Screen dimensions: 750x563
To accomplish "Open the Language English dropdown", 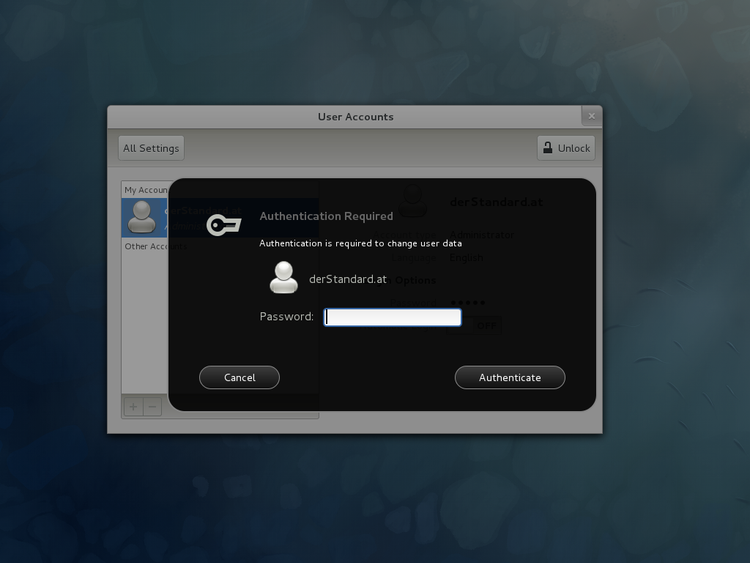I will (466, 258).
